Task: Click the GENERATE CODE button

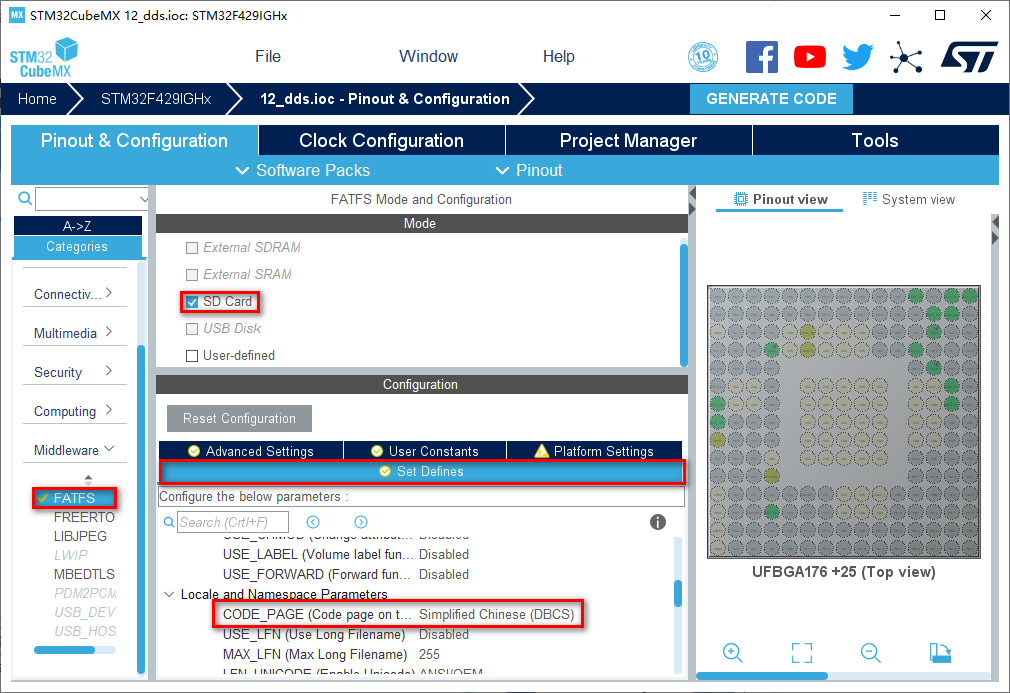Action: (x=771, y=99)
